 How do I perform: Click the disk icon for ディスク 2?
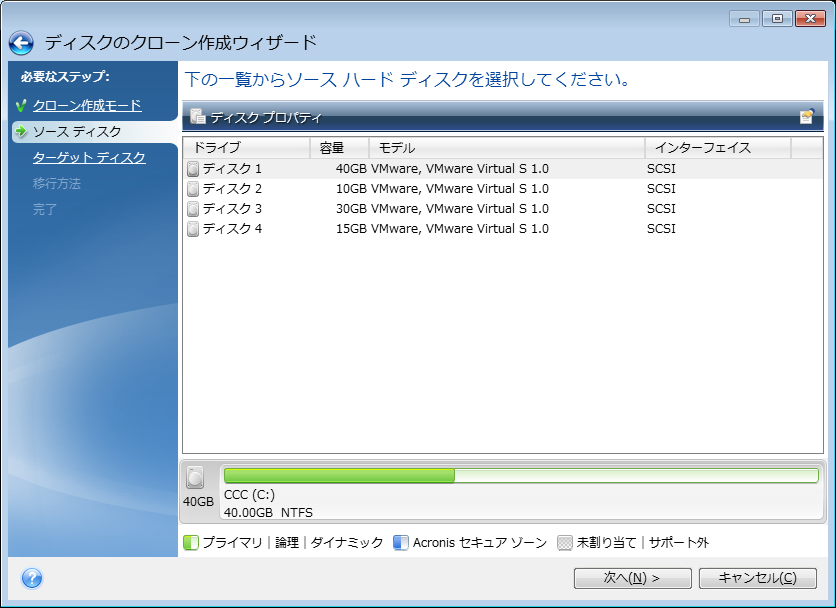click(193, 189)
